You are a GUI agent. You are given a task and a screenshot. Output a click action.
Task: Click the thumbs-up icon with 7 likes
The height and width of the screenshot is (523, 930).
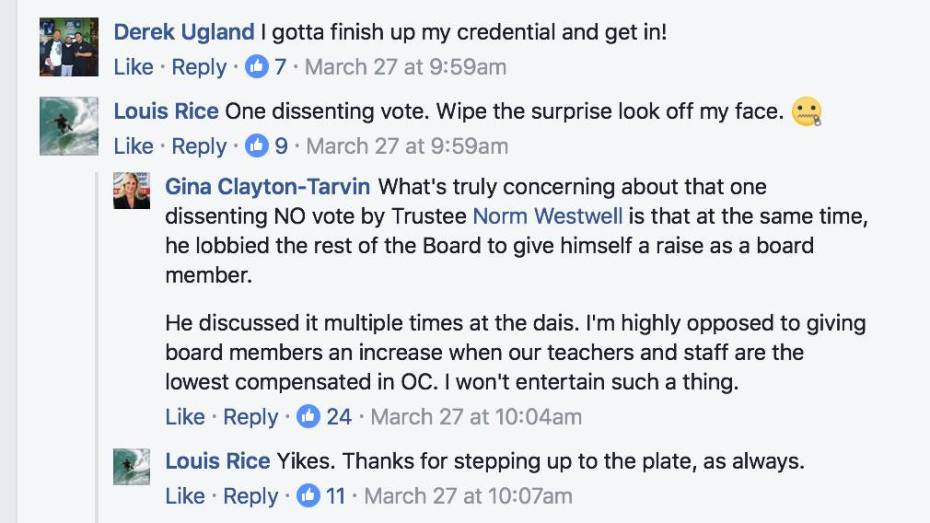coord(257,68)
